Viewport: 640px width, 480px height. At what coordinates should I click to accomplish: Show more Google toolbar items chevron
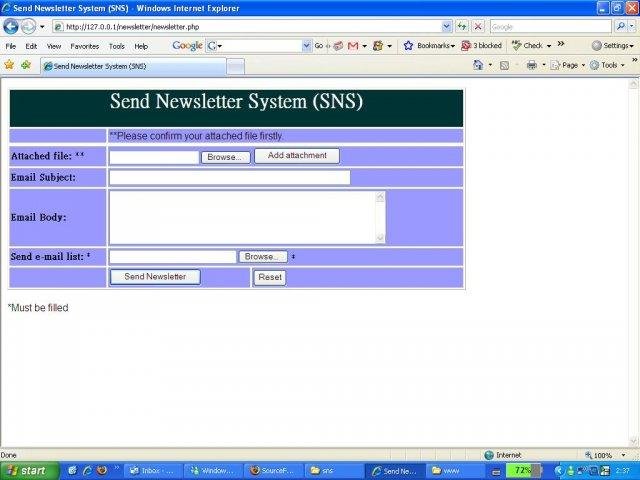tap(561, 44)
